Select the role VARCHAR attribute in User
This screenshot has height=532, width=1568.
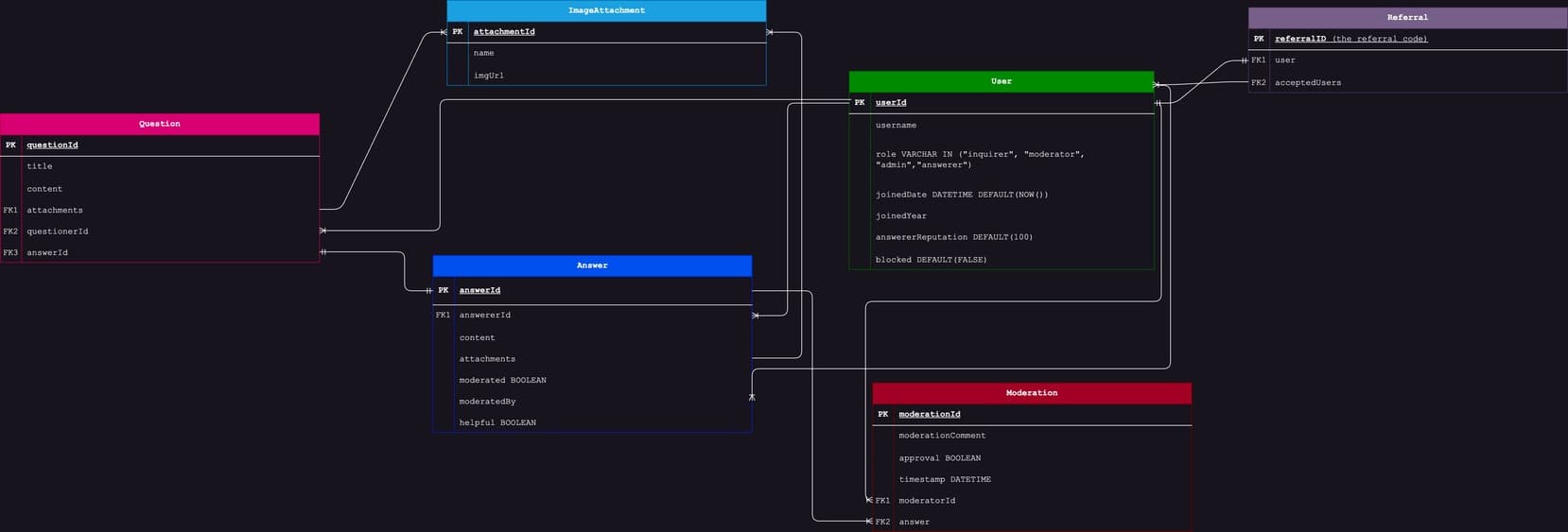[x=980, y=159]
